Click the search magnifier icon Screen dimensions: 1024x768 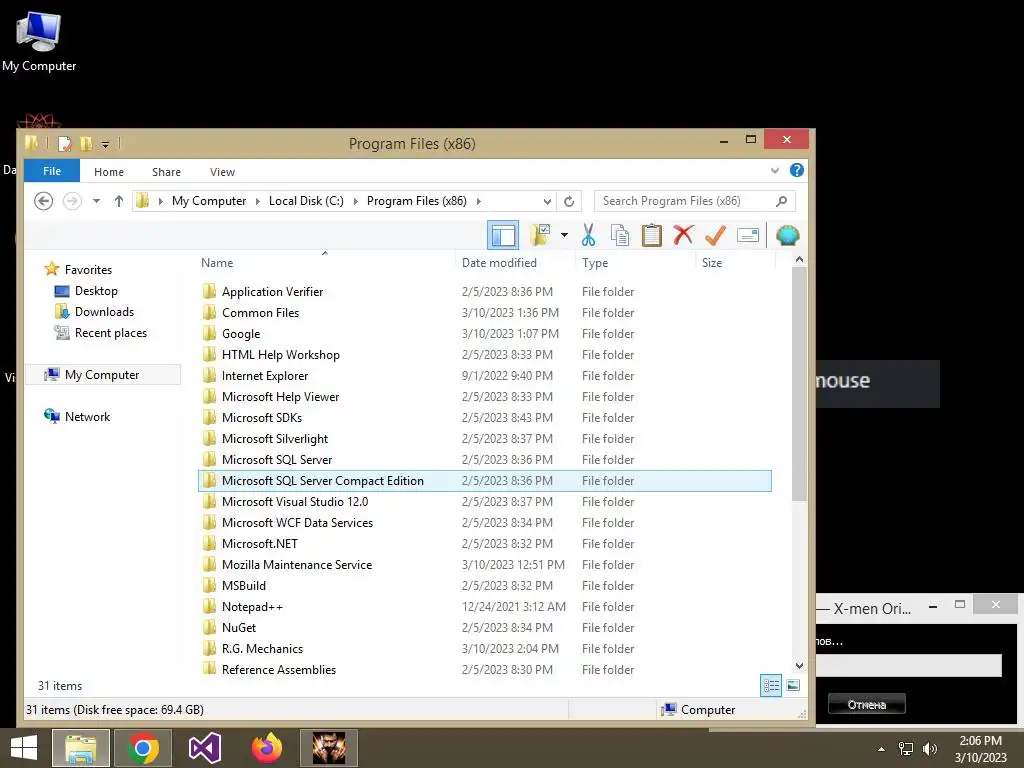781,201
